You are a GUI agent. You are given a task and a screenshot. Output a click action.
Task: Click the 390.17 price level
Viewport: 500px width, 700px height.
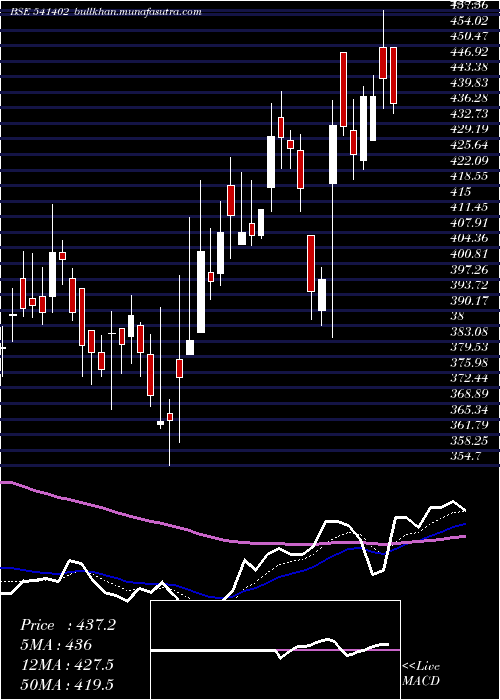coord(470,300)
